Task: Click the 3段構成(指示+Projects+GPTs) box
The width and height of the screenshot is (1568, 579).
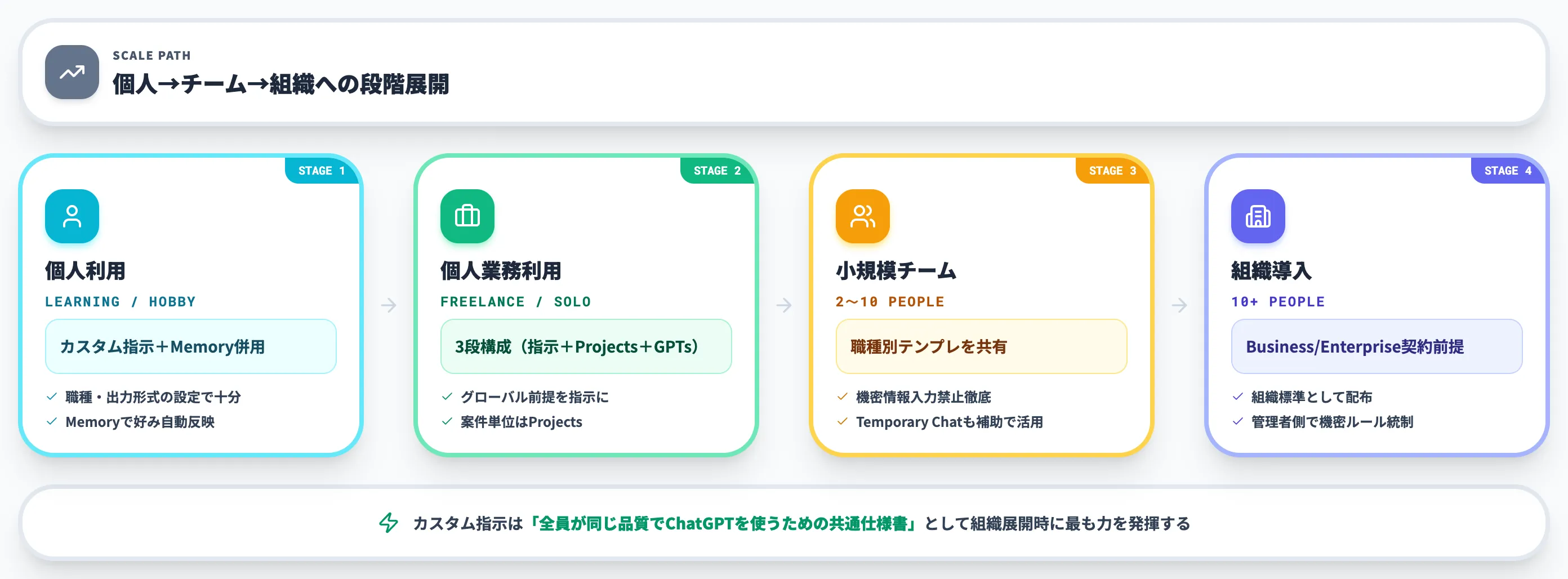Action: tap(586, 346)
